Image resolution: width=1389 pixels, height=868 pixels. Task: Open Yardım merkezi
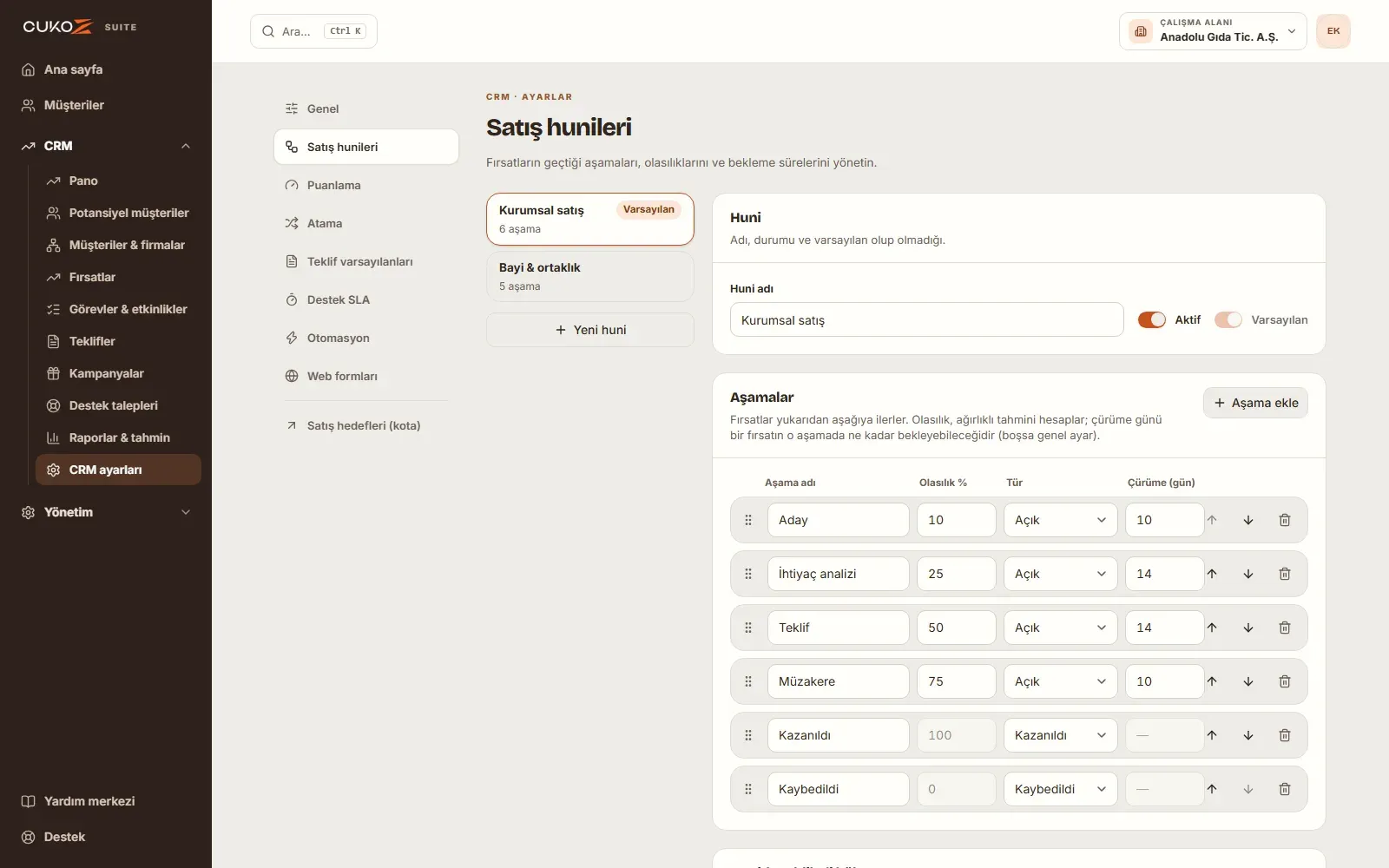(106, 801)
